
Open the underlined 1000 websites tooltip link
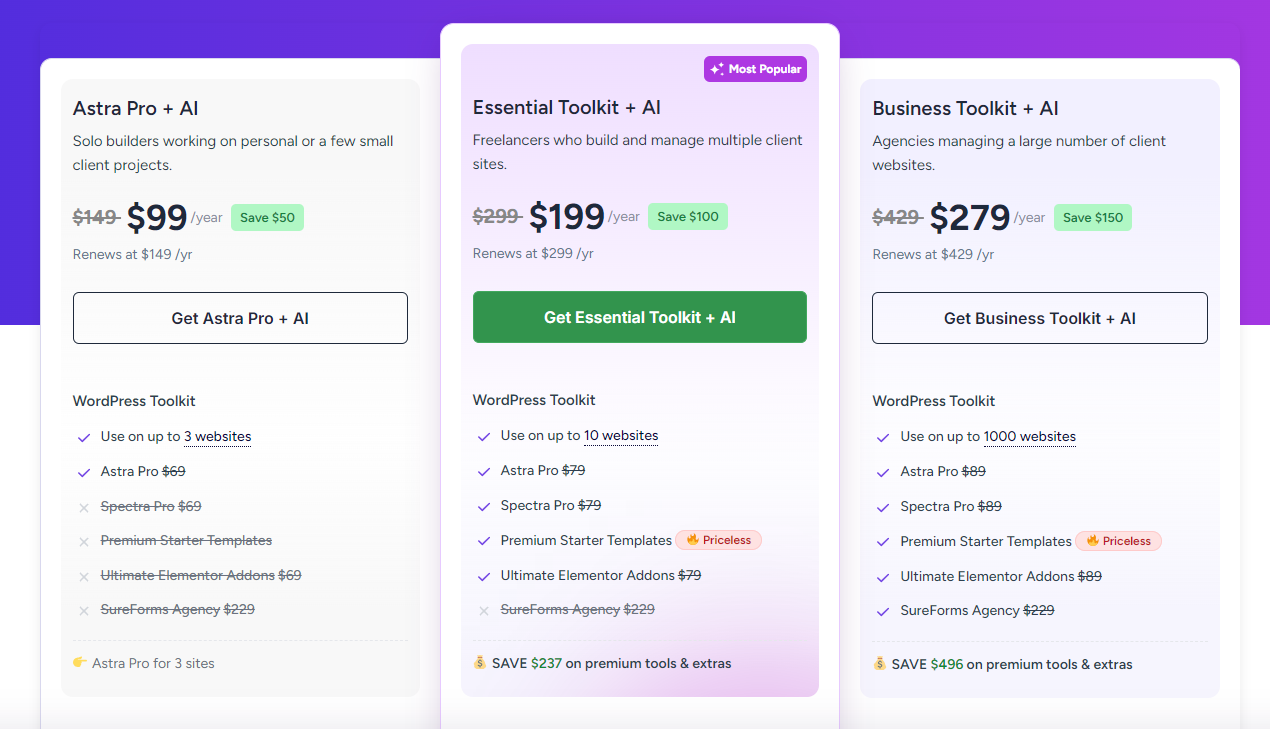(1030, 437)
